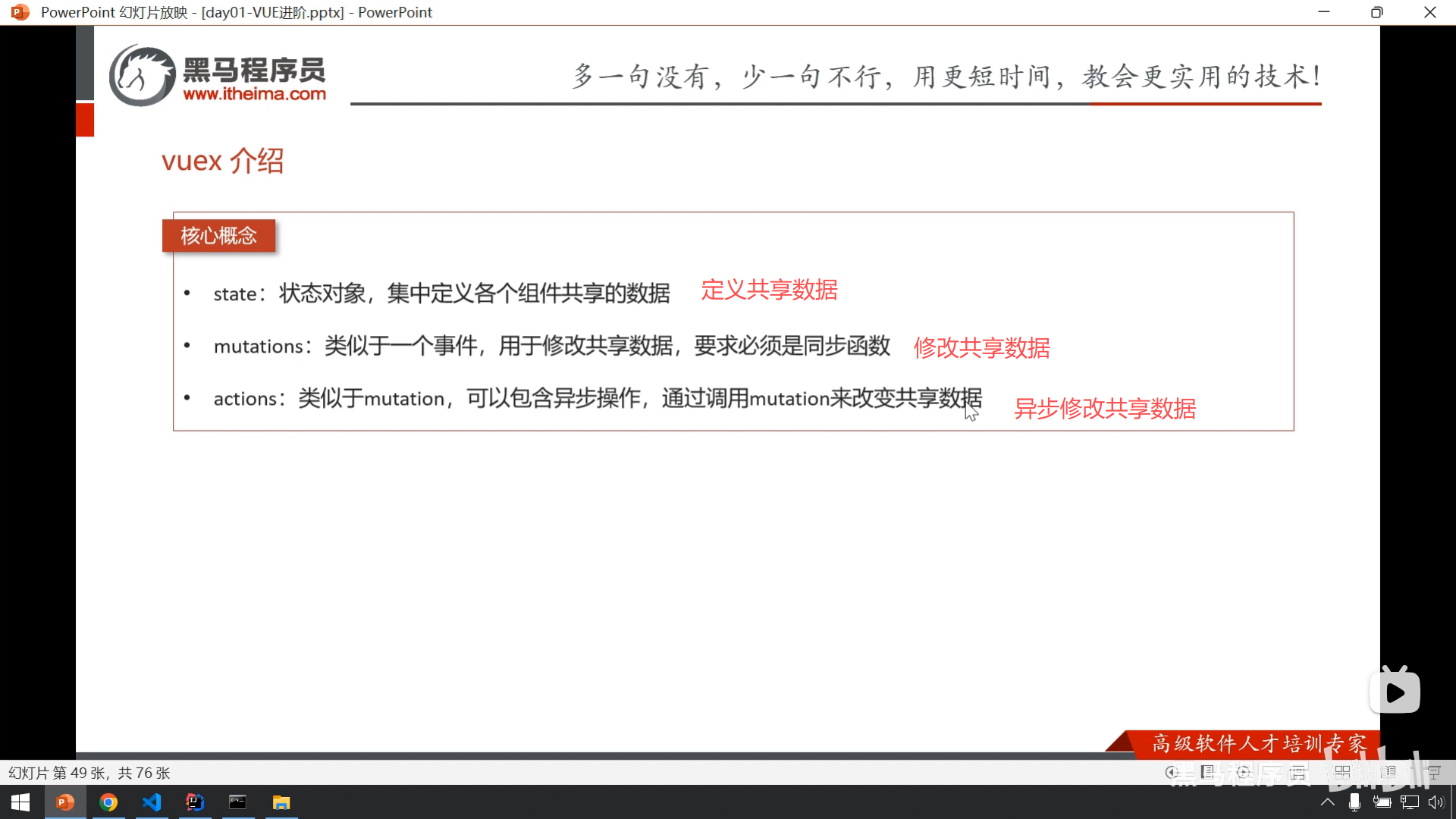Viewport: 1456px width, 819px height.
Task: Restore down the PowerPoint window
Action: coord(1376,12)
